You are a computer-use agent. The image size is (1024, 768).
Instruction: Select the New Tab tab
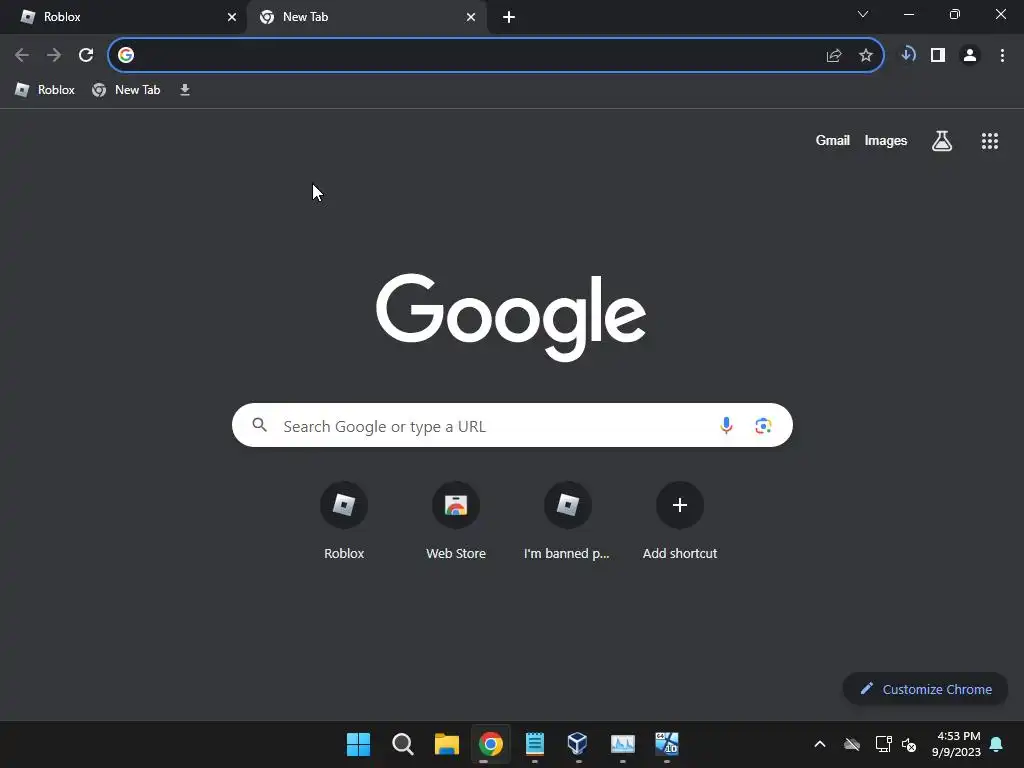coord(366,17)
